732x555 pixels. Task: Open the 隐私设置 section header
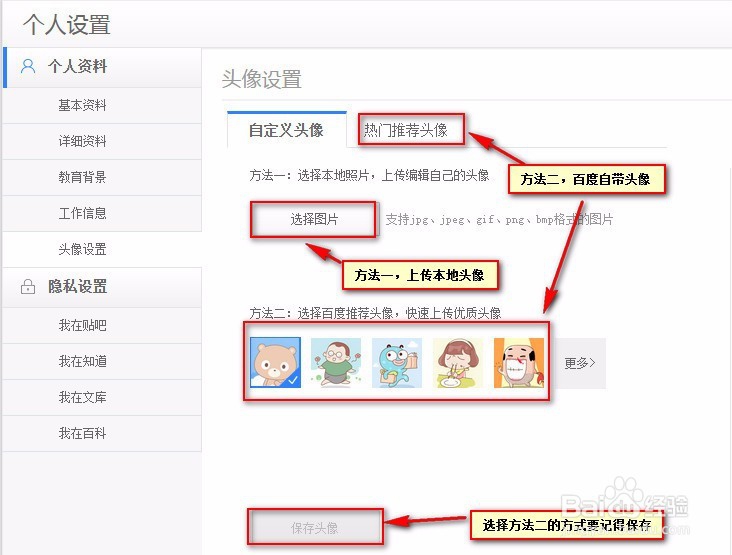coord(102,287)
